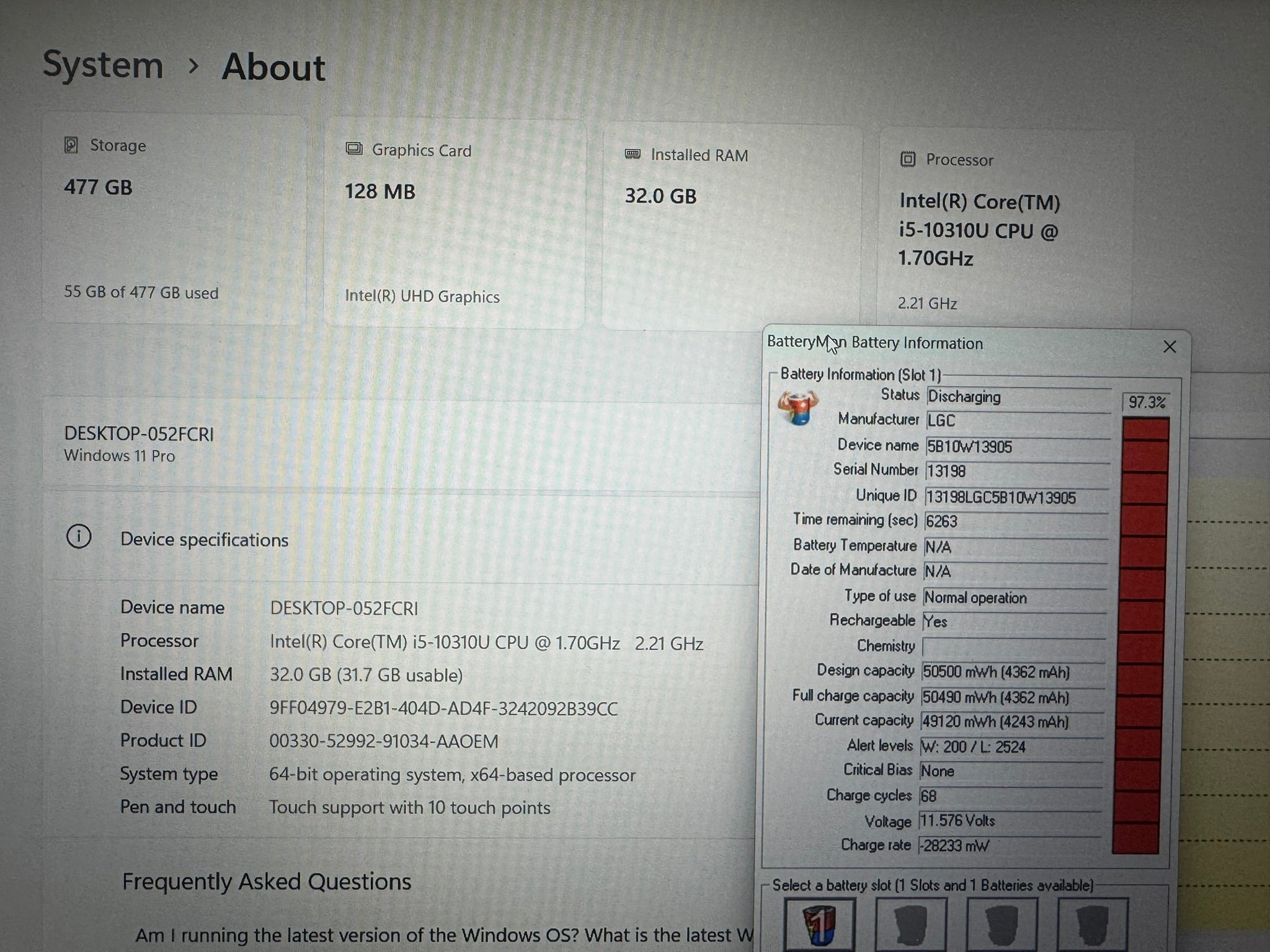The height and width of the screenshot is (952, 1270).
Task: Click the Installed RAM icon
Action: [632, 155]
